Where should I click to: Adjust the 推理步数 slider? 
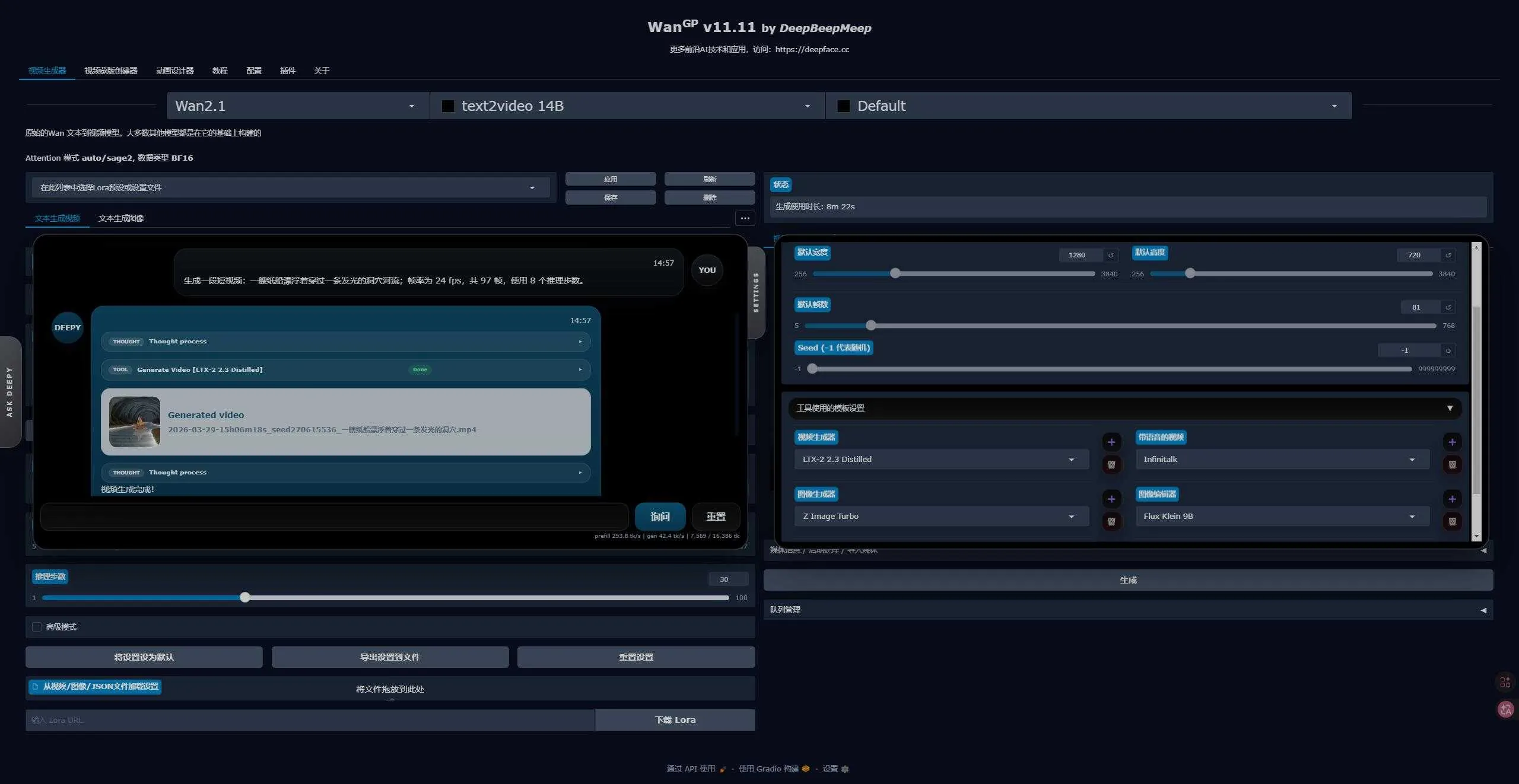coord(244,598)
